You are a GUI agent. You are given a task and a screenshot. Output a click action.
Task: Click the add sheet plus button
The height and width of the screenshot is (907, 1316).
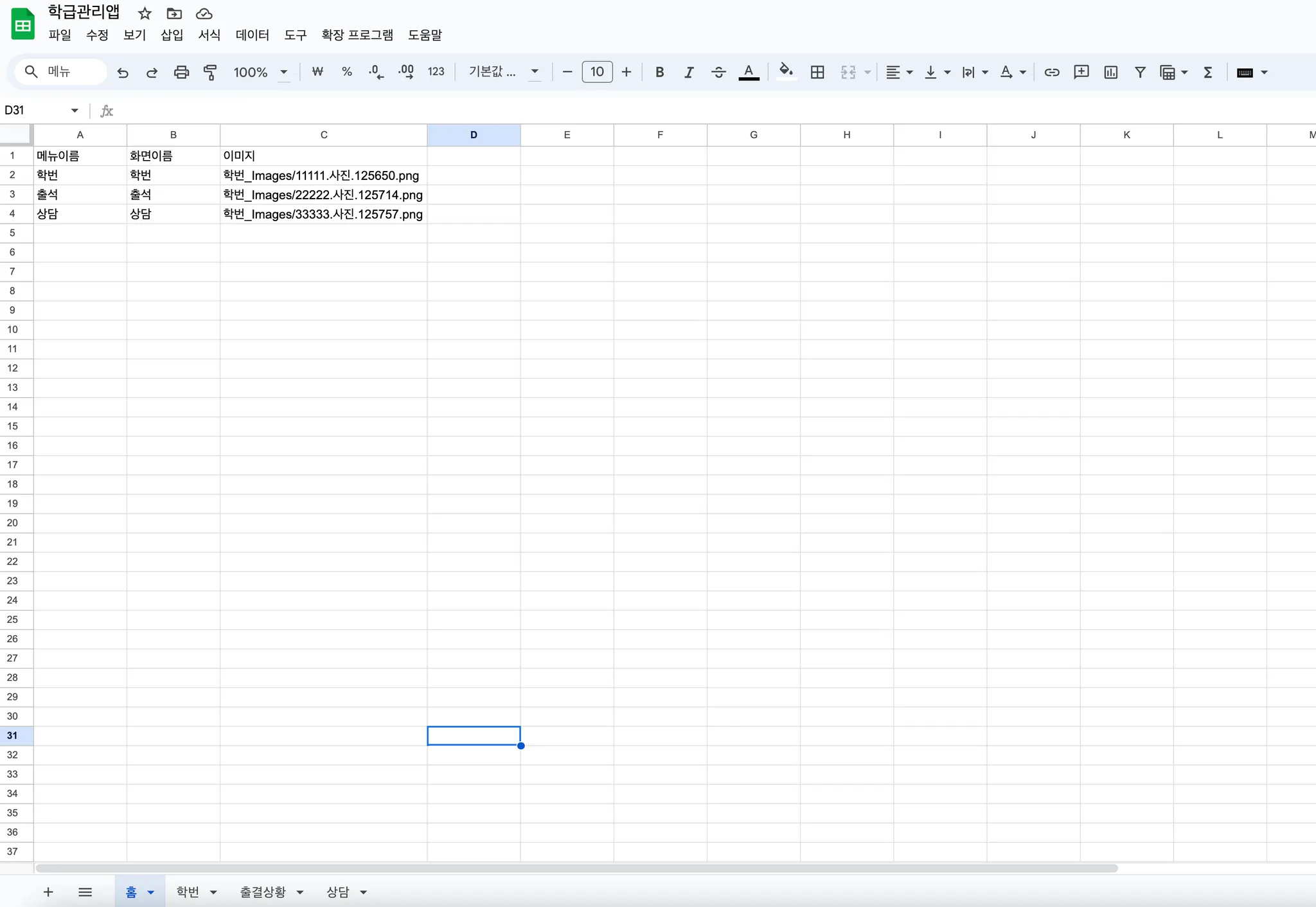pos(48,892)
